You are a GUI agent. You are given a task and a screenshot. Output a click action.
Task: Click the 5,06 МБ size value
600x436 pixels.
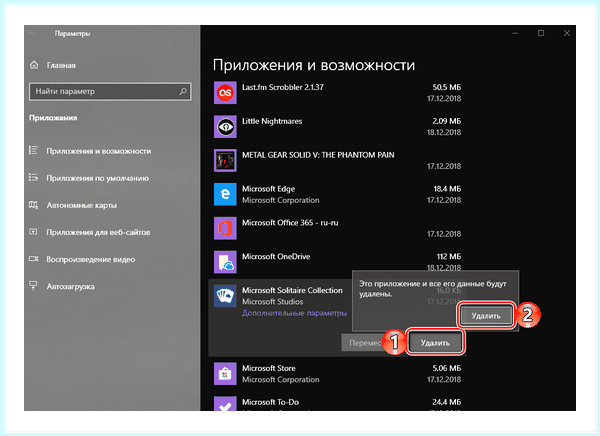point(447,368)
